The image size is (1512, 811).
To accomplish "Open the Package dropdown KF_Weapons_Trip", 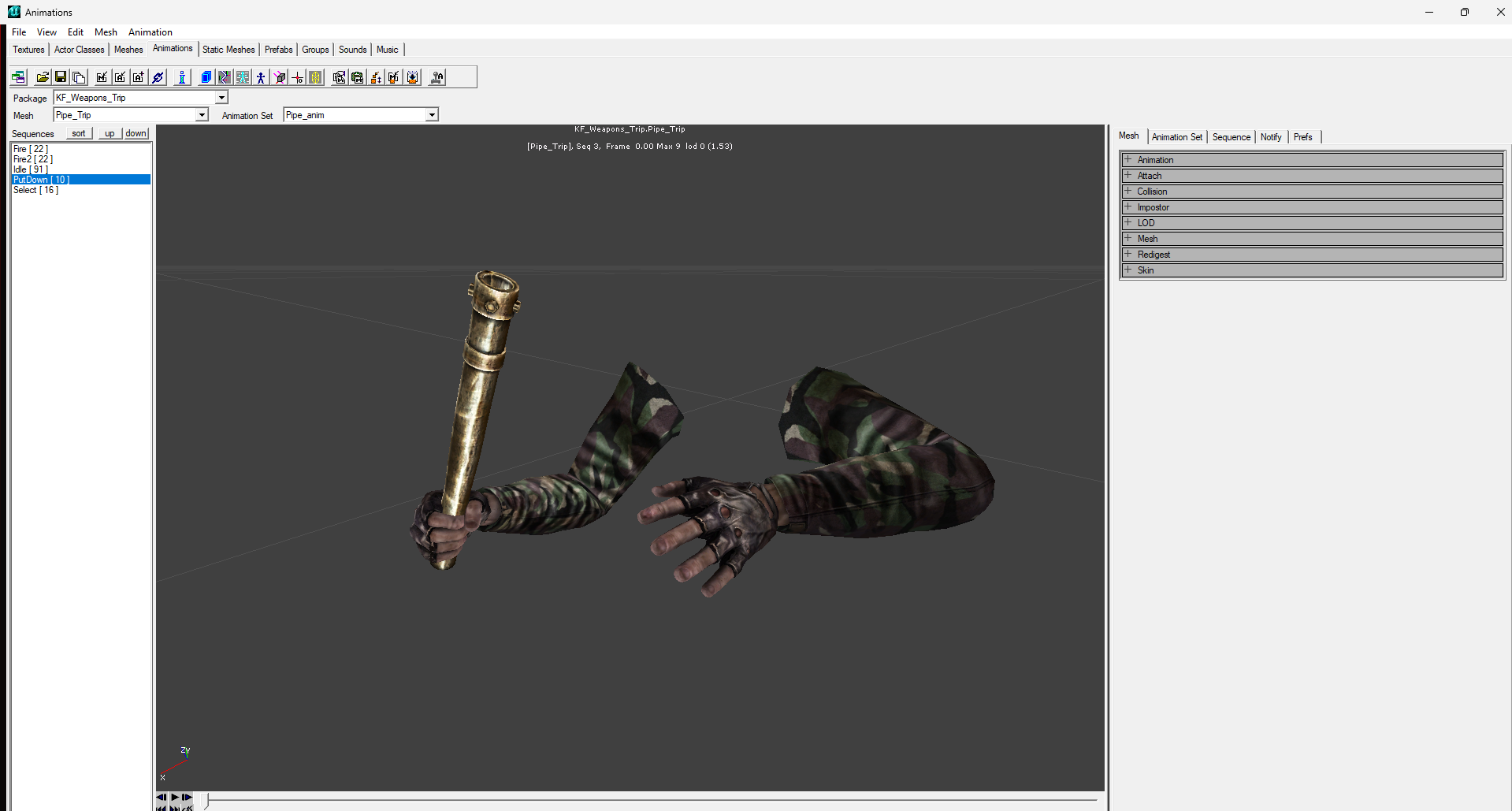I will click(x=221, y=98).
